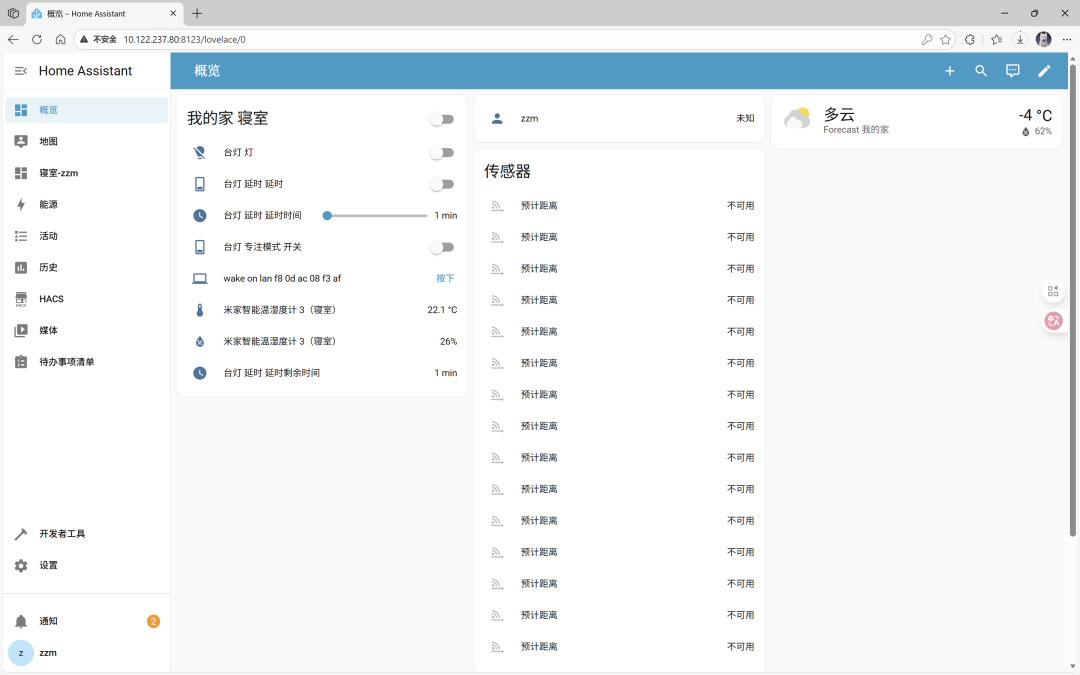Click browser favorites star icon
This screenshot has width=1080, height=675.
click(946, 39)
